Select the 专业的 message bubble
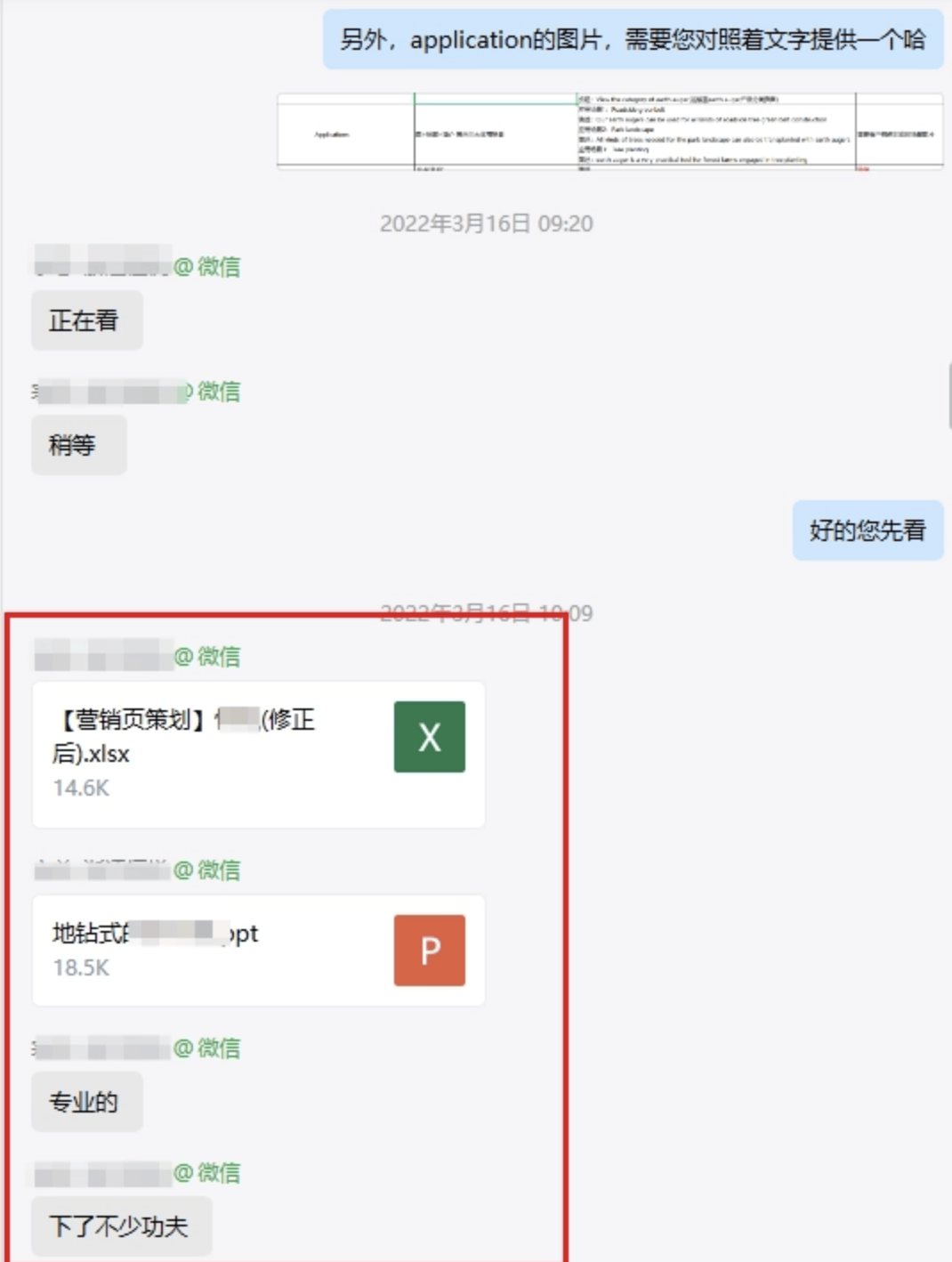 coord(87,1103)
